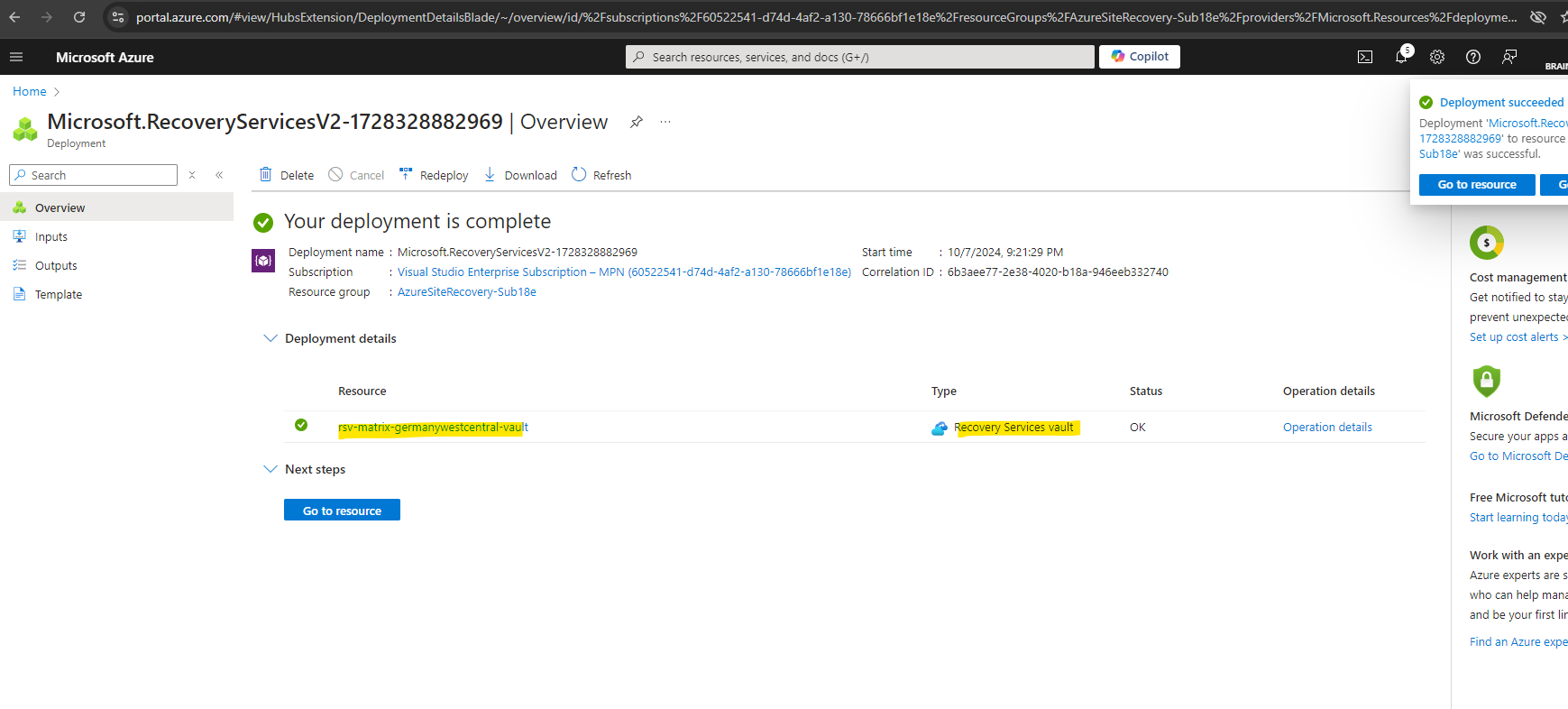1568x709 pixels.
Task: Click the Type column header
Action: pyautogui.click(x=944, y=391)
